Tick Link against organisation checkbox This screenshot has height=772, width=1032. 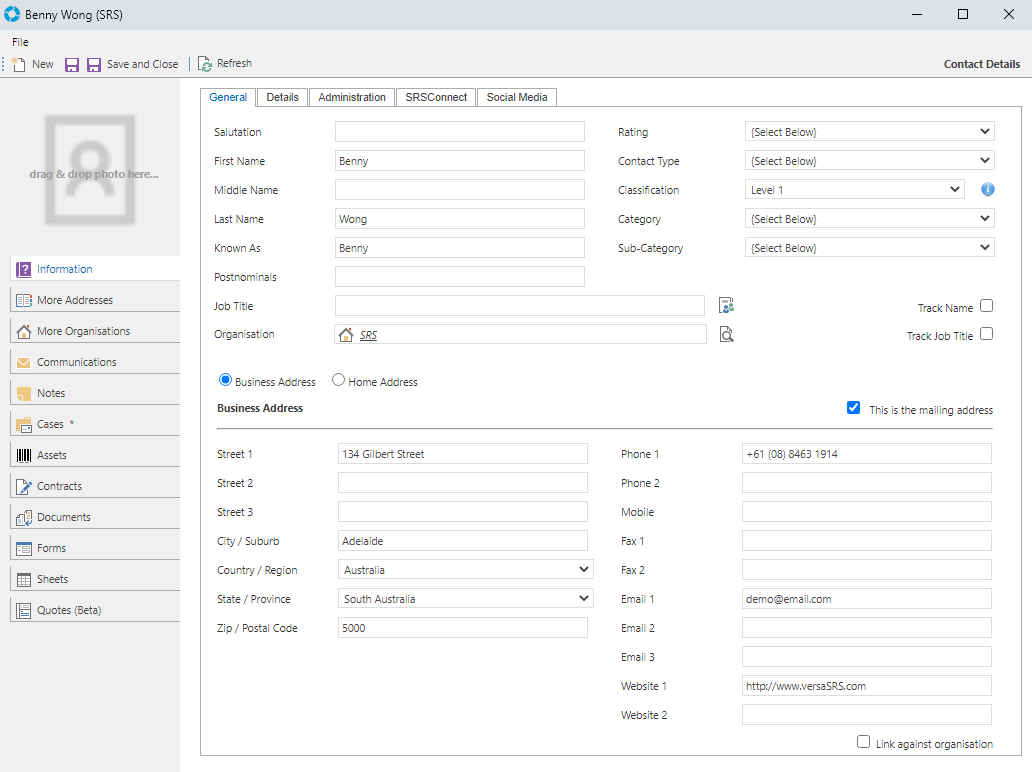click(x=863, y=742)
